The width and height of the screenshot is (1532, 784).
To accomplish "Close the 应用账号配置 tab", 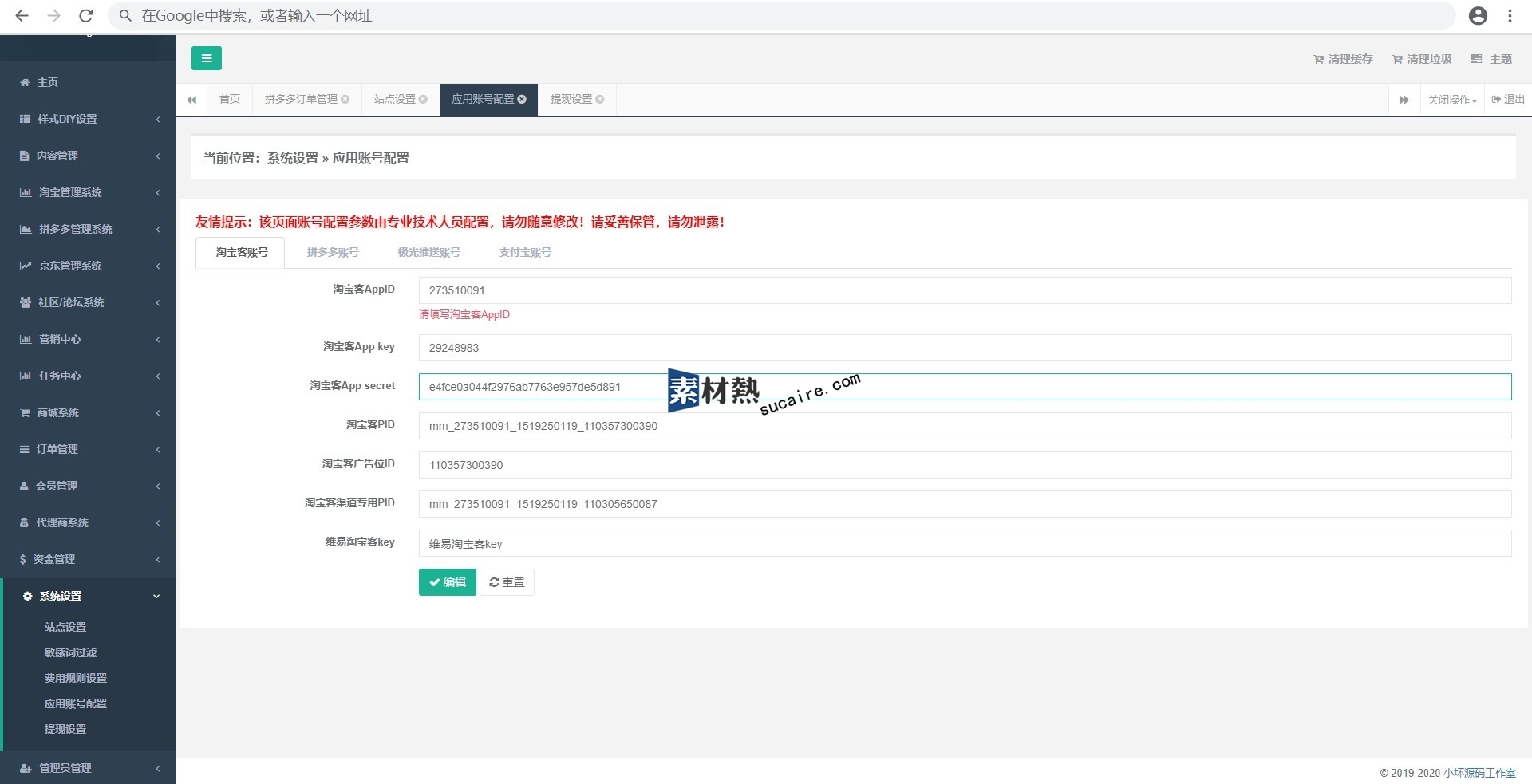I will click(522, 99).
